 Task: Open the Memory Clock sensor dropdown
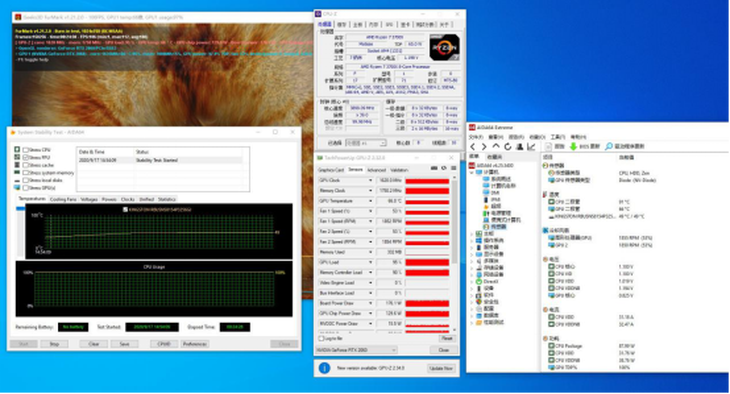point(371,190)
